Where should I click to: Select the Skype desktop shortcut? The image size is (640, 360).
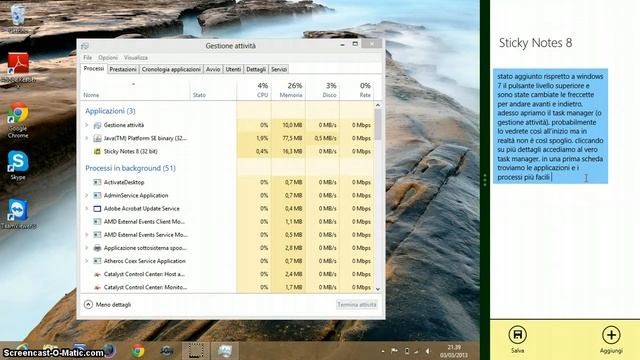pyautogui.click(x=18, y=165)
